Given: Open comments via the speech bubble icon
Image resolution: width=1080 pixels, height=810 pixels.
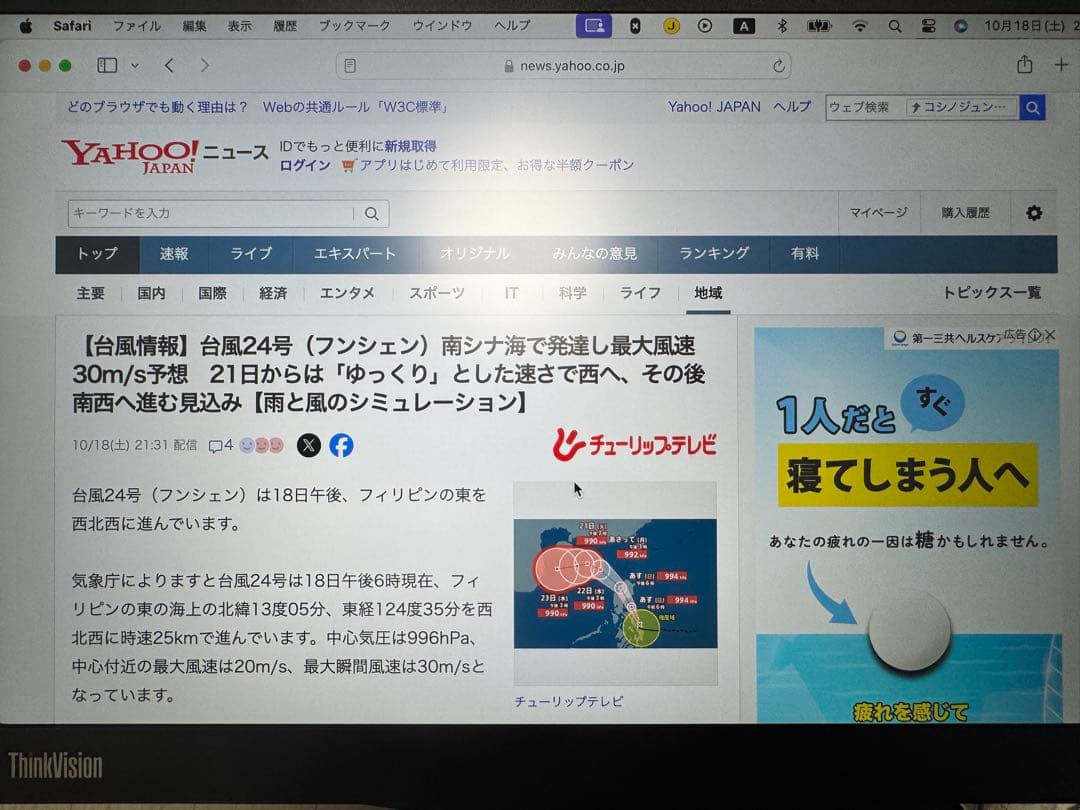Looking at the screenshot, I should click(215, 446).
